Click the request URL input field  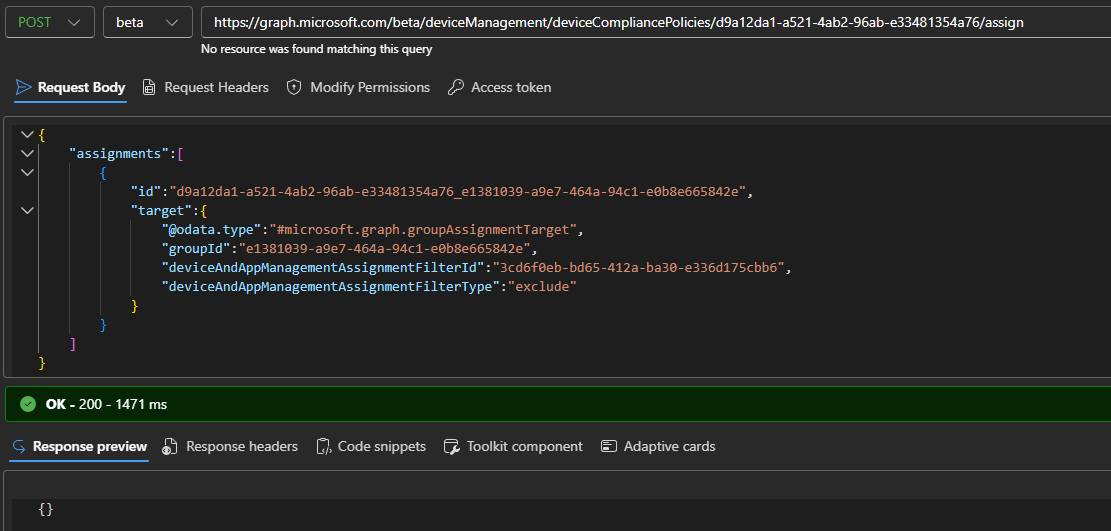click(655, 22)
